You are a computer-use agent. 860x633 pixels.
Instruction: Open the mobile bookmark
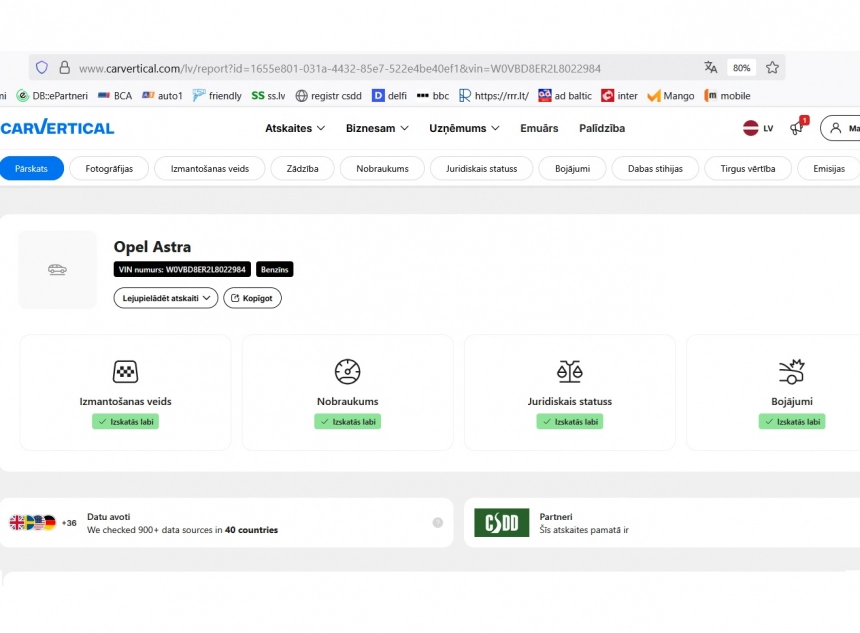[727, 96]
